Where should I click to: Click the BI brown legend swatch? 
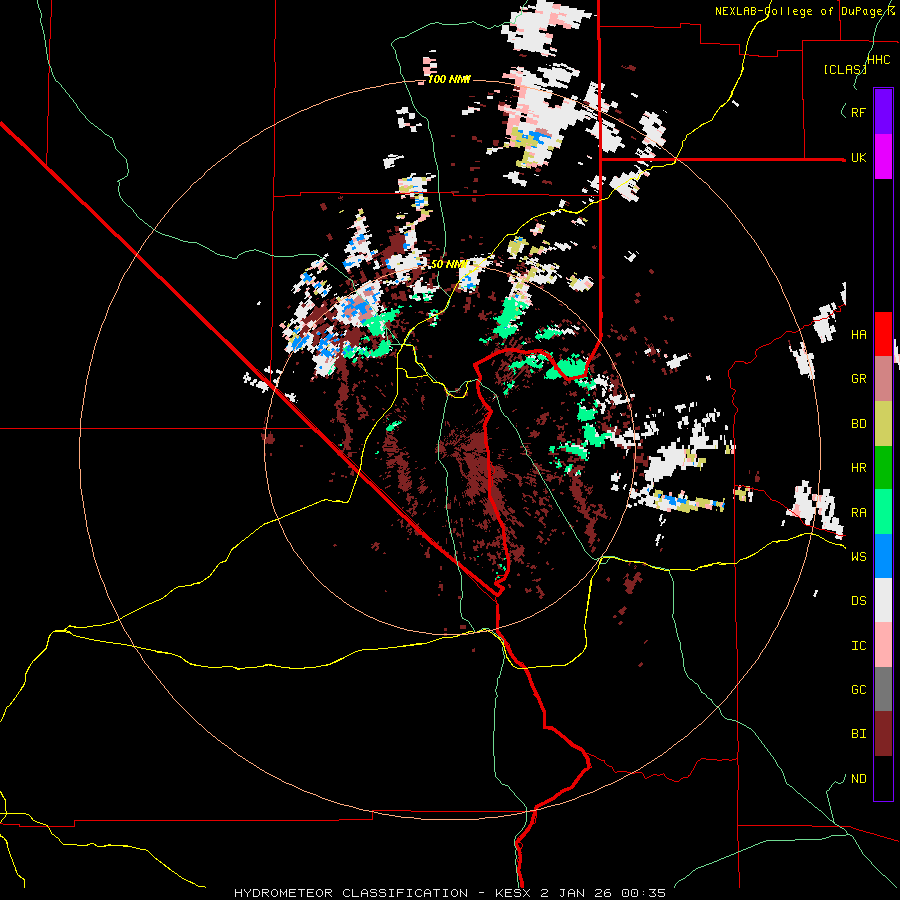pos(883,734)
